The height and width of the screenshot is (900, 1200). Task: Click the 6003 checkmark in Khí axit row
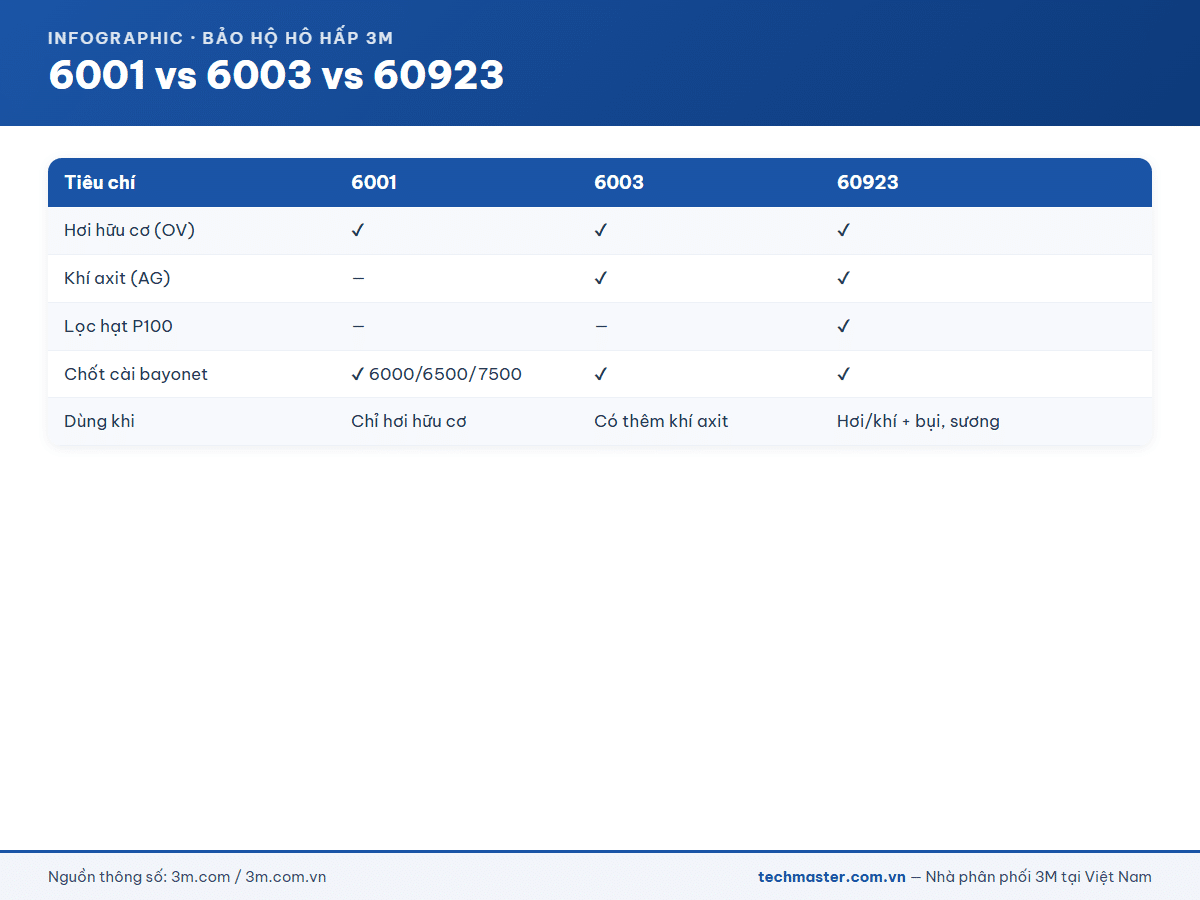(x=601, y=278)
